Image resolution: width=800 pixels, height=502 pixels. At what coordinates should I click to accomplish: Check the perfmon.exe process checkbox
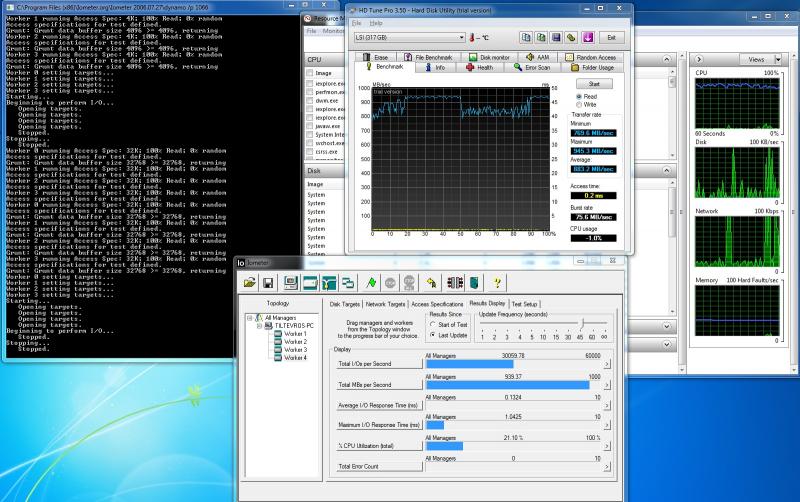pos(310,92)
